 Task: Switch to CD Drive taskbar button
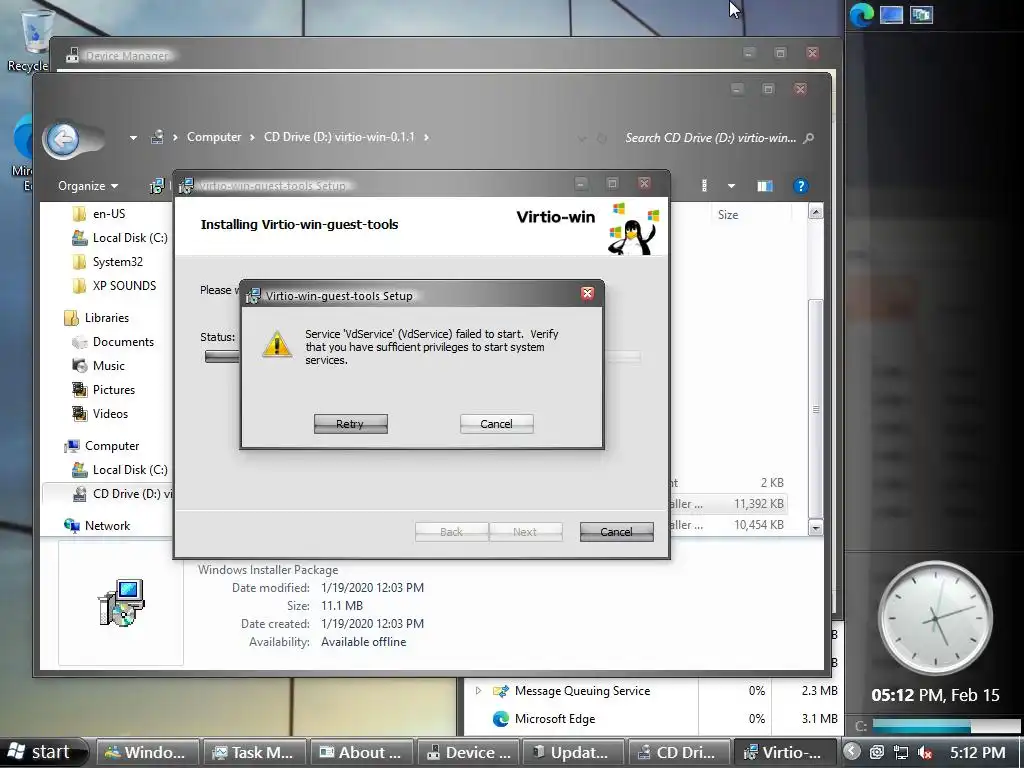point(681,753)
